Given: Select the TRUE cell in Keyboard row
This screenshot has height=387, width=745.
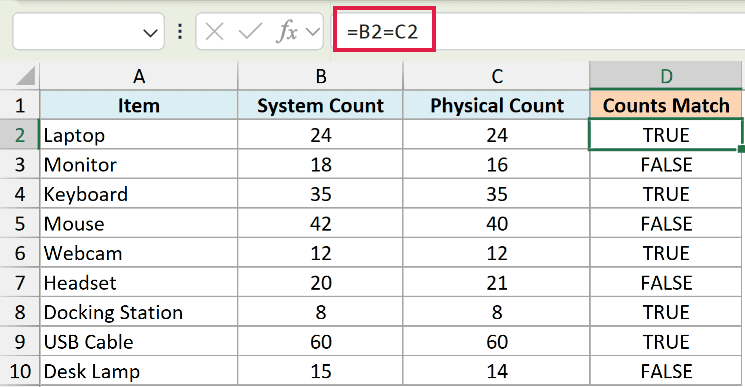Looking at the screenshot, I should [x=666, y=194].
